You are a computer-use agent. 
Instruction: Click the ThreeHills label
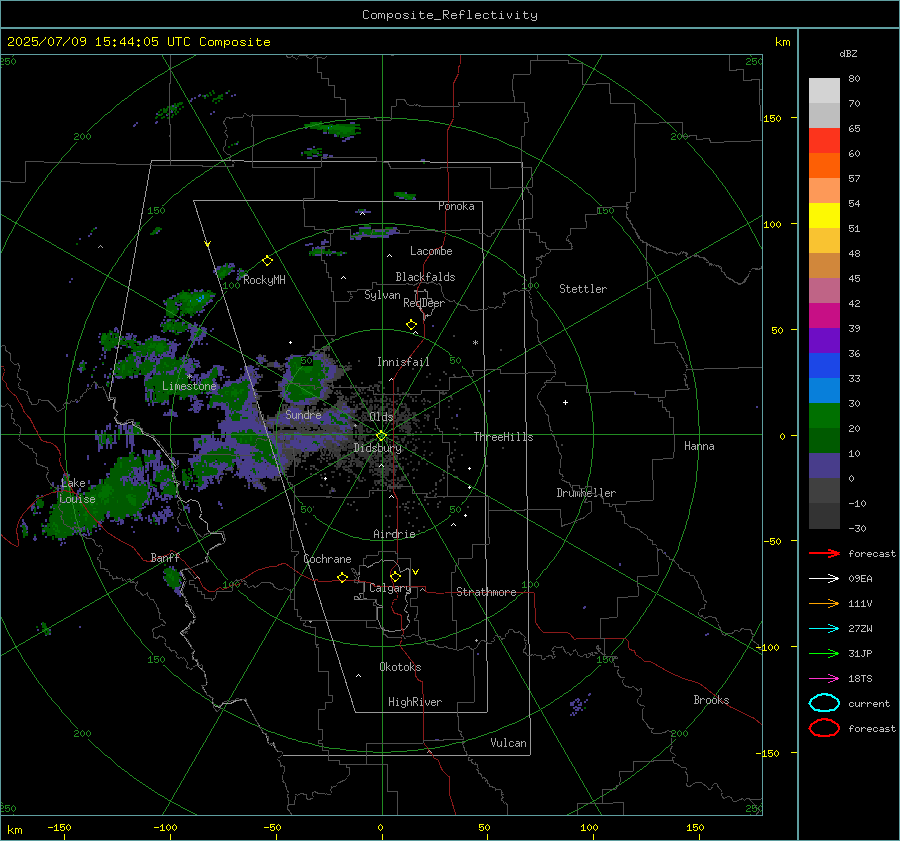(x=503, y=437)
